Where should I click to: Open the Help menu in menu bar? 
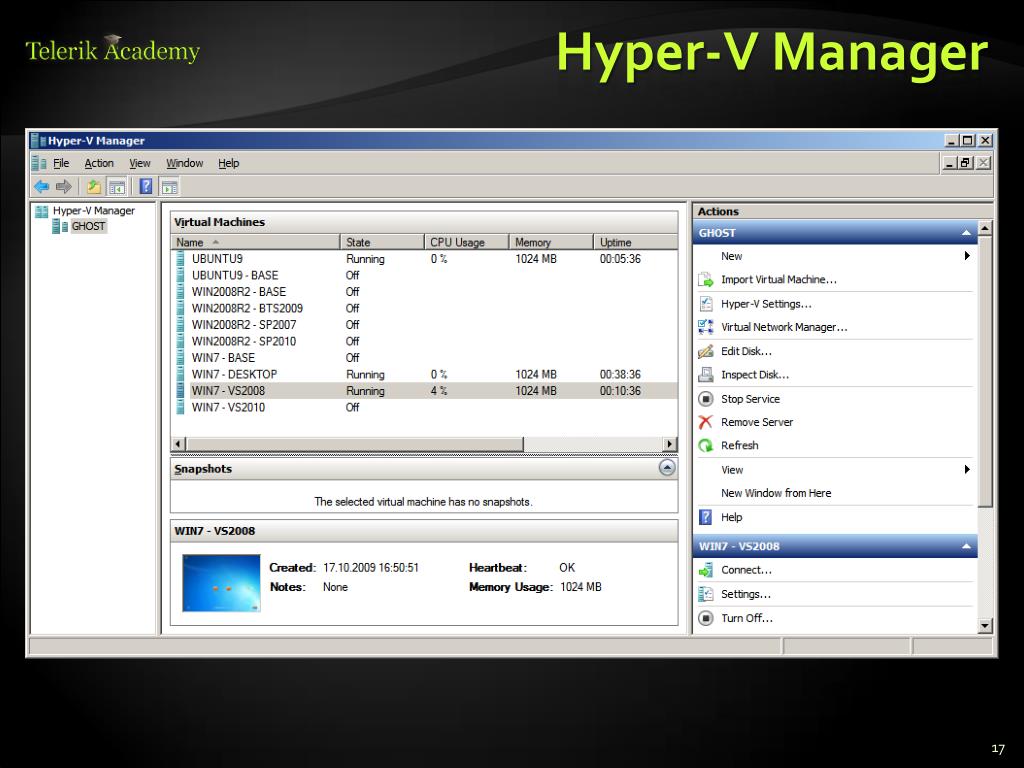pos(229,163)
